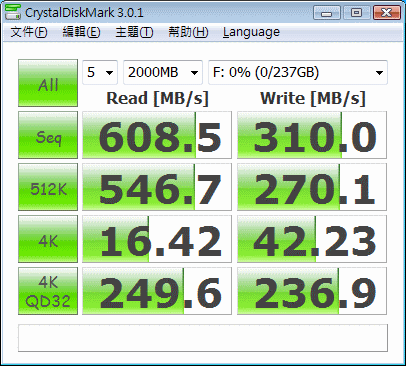Expand the drive dropdown showing F: 0%
The height and width of the screenshot is (366, 406).
coord(298,72)
